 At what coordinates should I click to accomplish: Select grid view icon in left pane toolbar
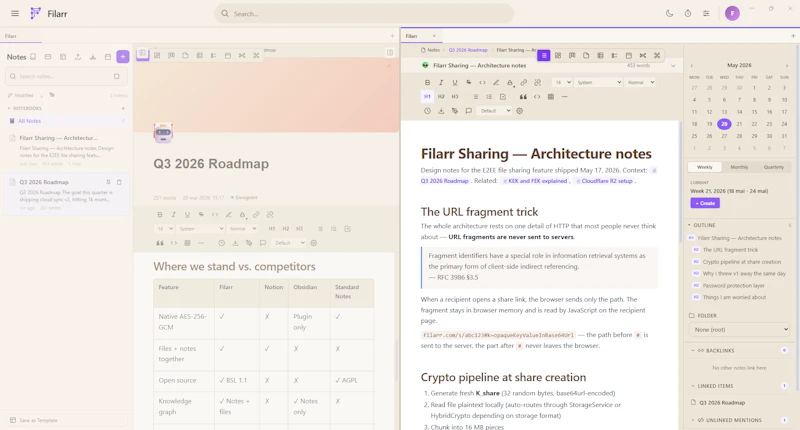157,55
